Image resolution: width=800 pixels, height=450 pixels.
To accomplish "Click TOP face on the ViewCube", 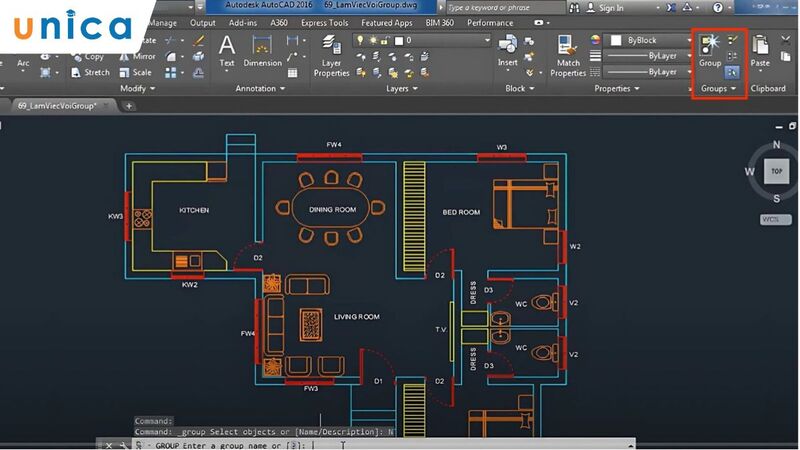I will [x=776, y=171].
